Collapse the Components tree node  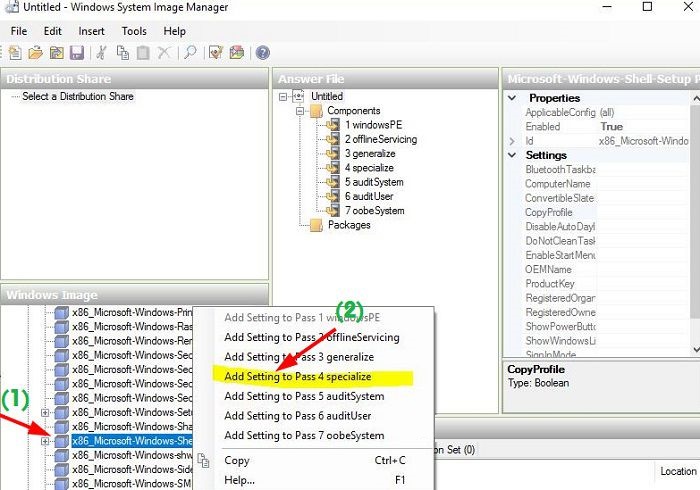tap(300, 111)
